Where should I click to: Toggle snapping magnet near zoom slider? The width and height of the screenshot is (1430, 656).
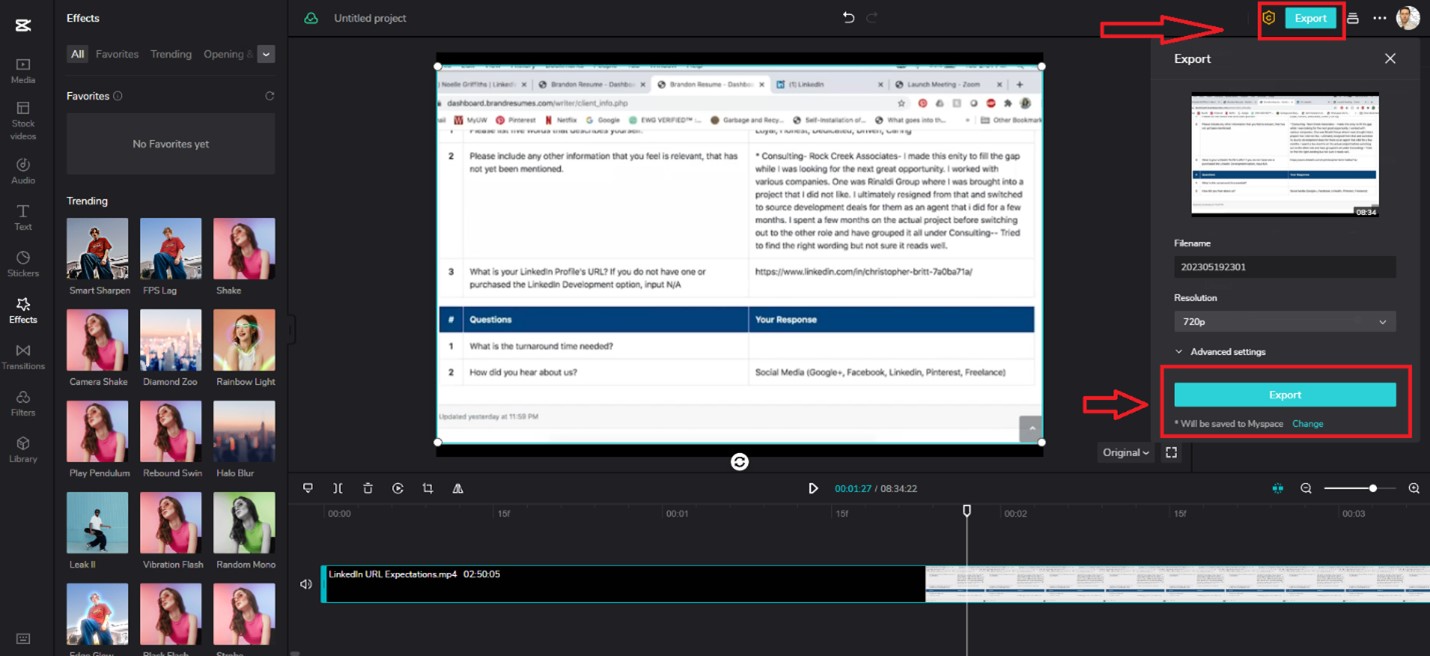(1278, 488)
